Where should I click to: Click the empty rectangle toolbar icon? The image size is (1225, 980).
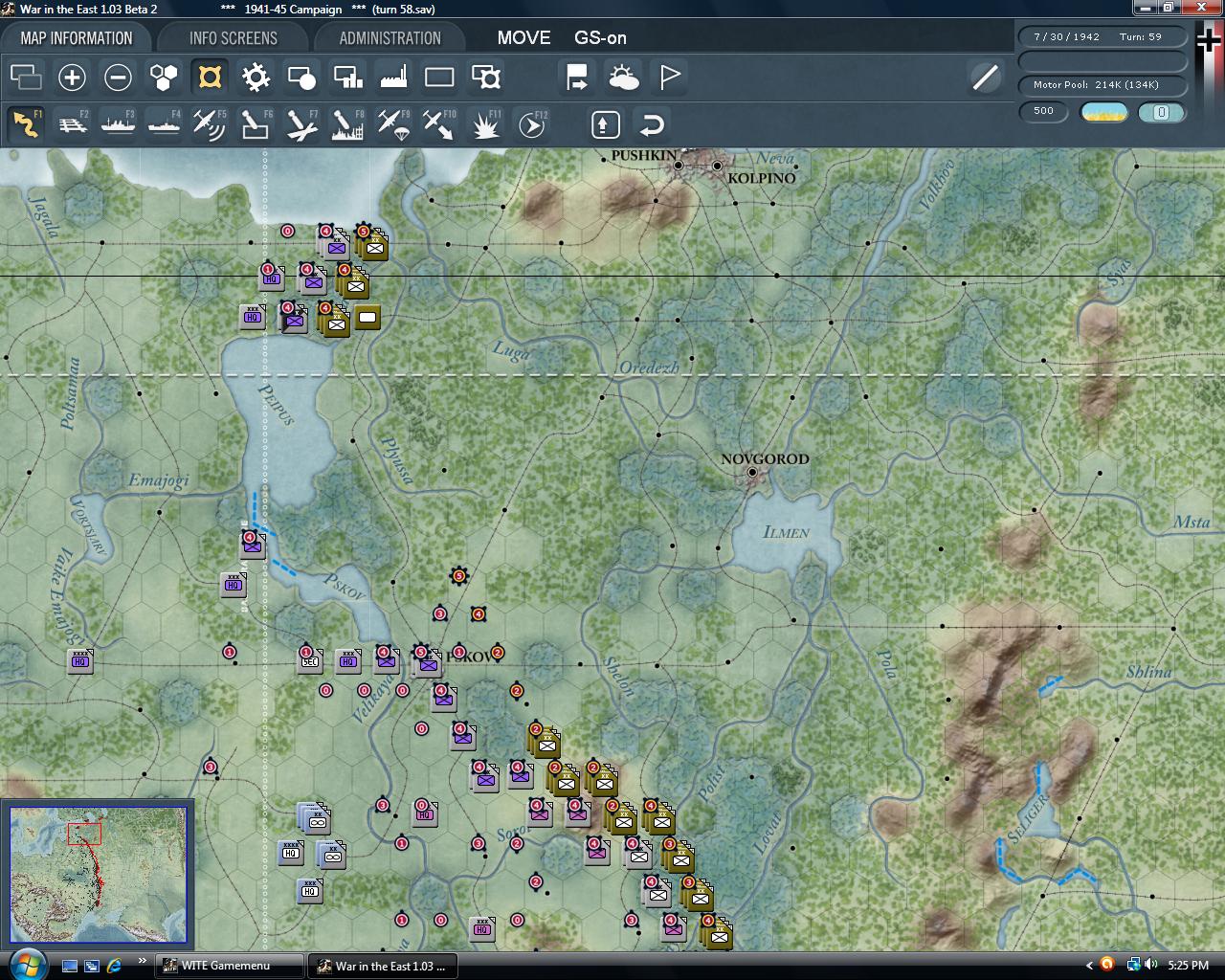click(x=439, y=77)
